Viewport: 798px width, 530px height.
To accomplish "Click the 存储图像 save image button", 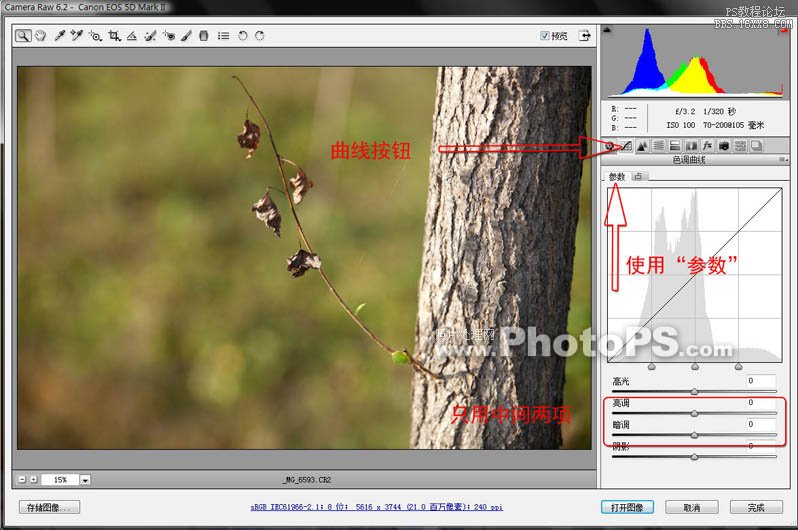I will tap(49, 507).
